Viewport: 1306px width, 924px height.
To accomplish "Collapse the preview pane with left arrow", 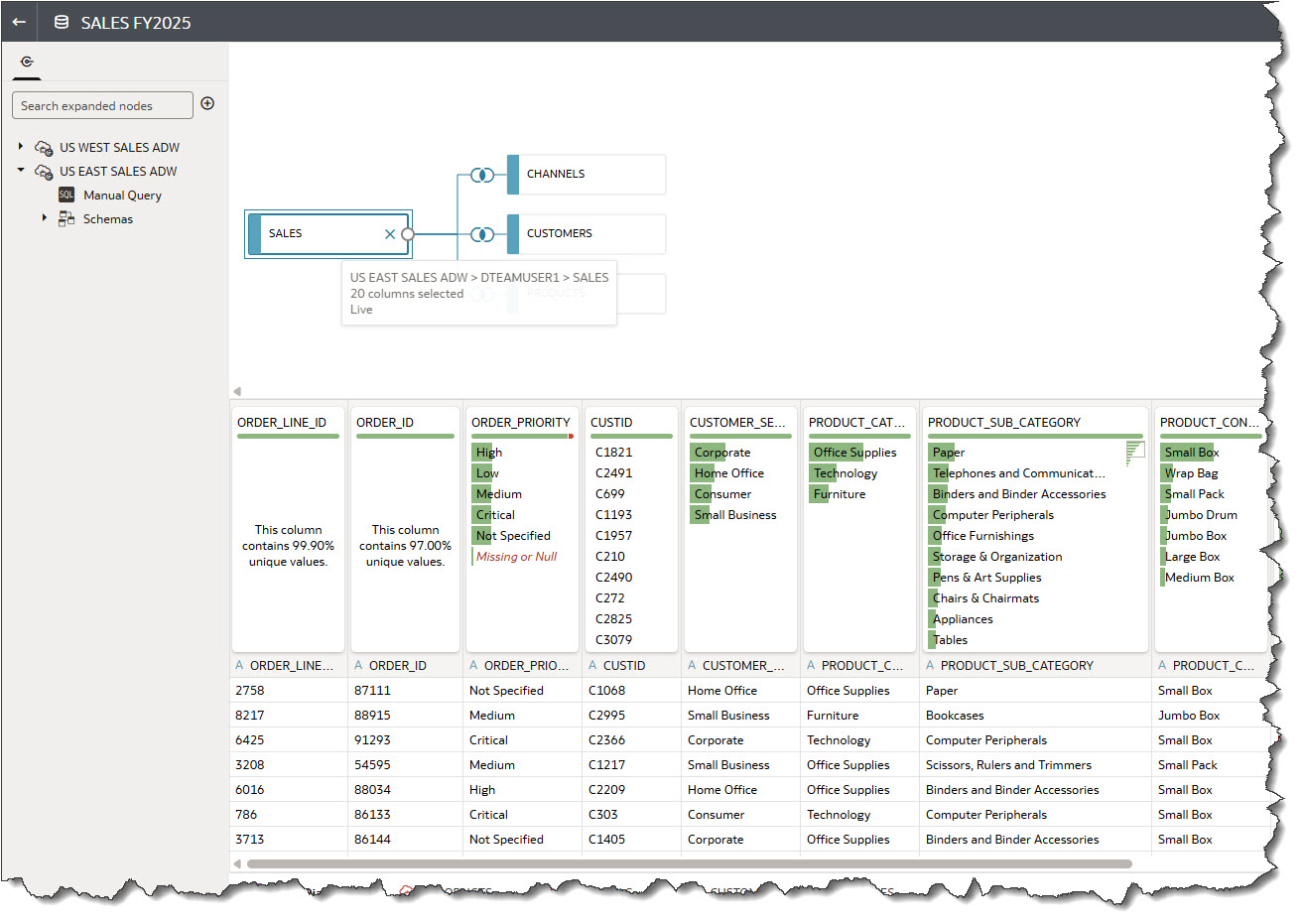I will tap(237, 391).
